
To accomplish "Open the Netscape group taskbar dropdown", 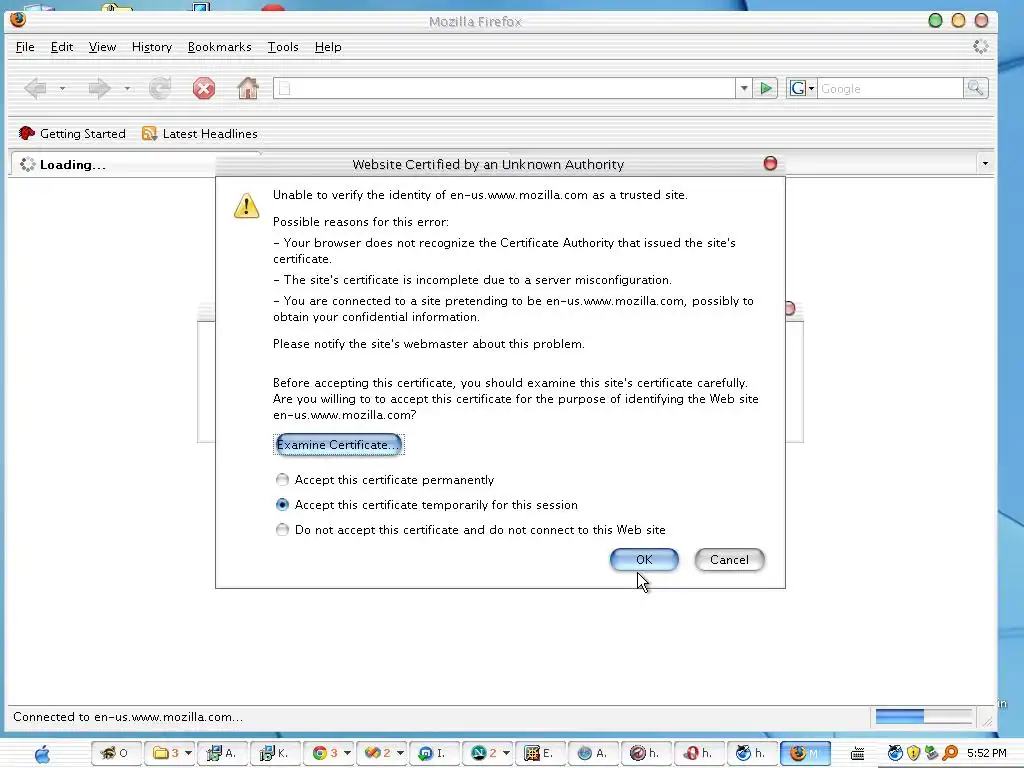I will pyautogui.click(x=506, y=753).
